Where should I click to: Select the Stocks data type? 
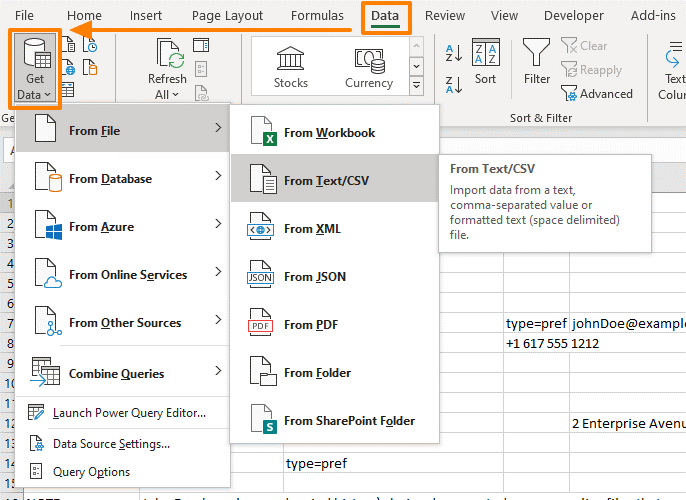tap(290, 67)
